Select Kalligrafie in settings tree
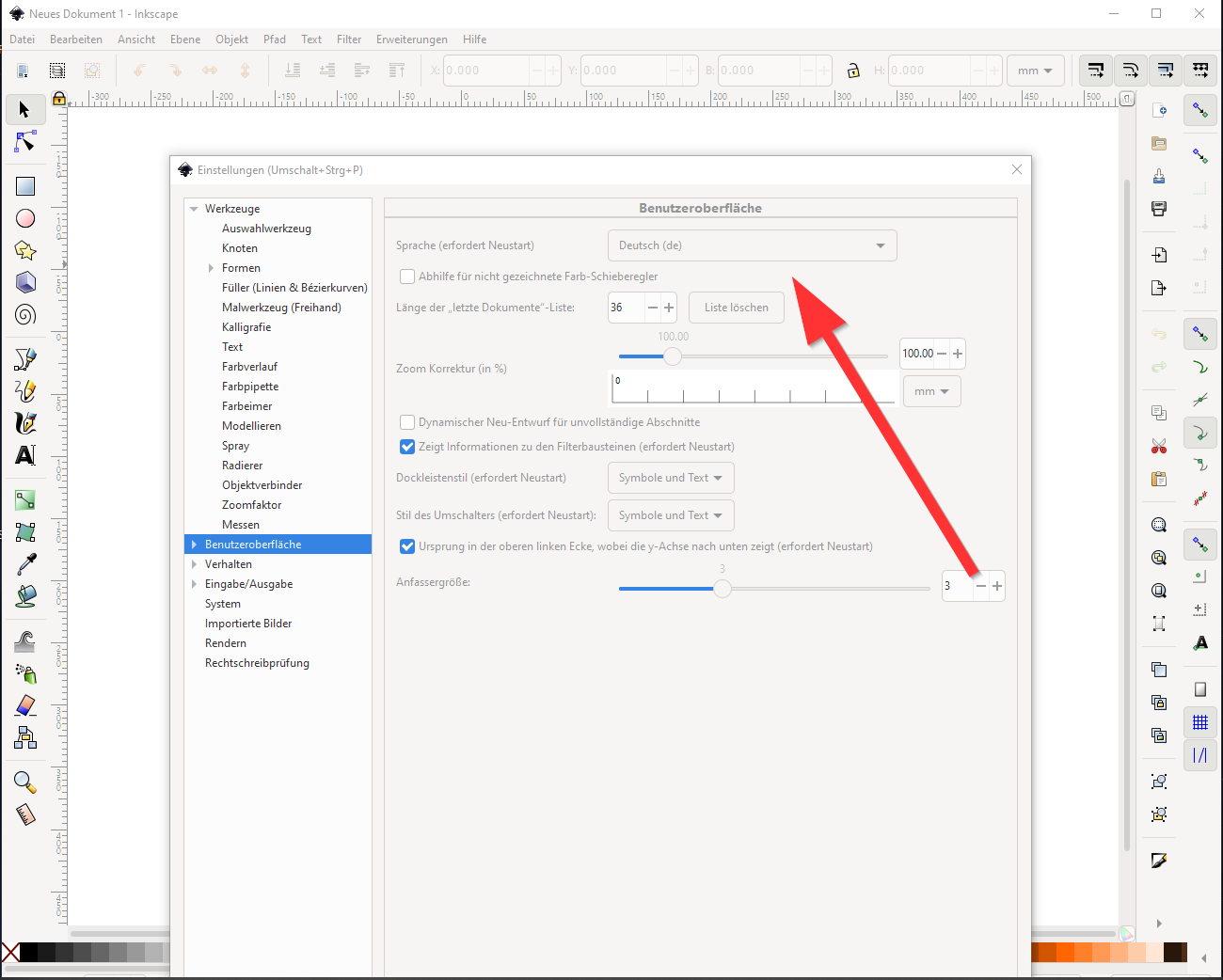 point(246,327)
